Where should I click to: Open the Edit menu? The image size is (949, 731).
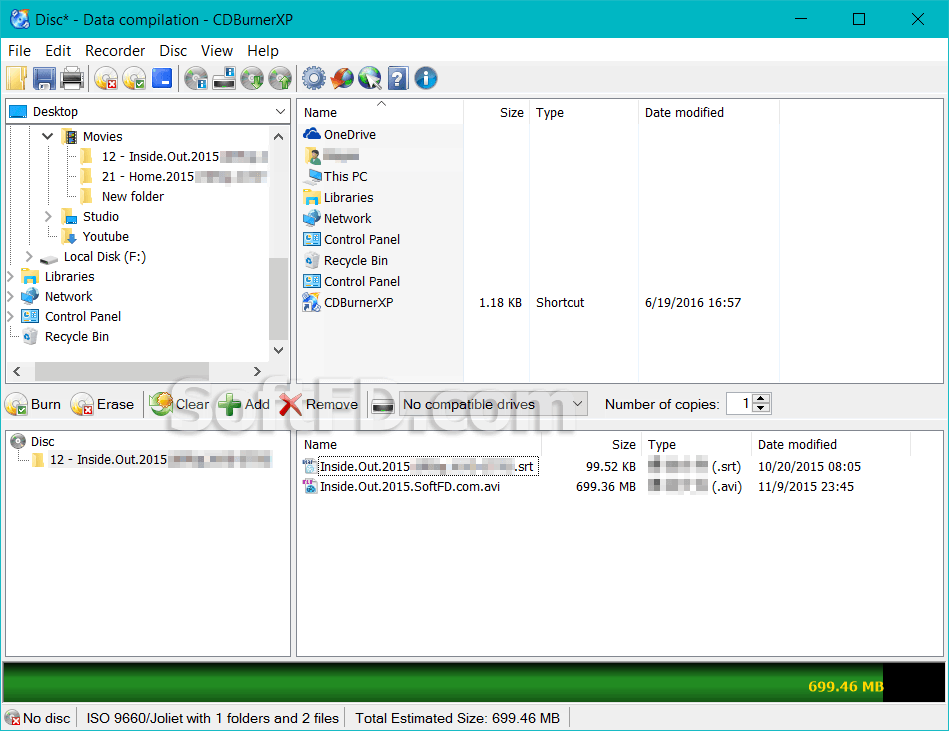pyautogui.click(x=58, y=51)
